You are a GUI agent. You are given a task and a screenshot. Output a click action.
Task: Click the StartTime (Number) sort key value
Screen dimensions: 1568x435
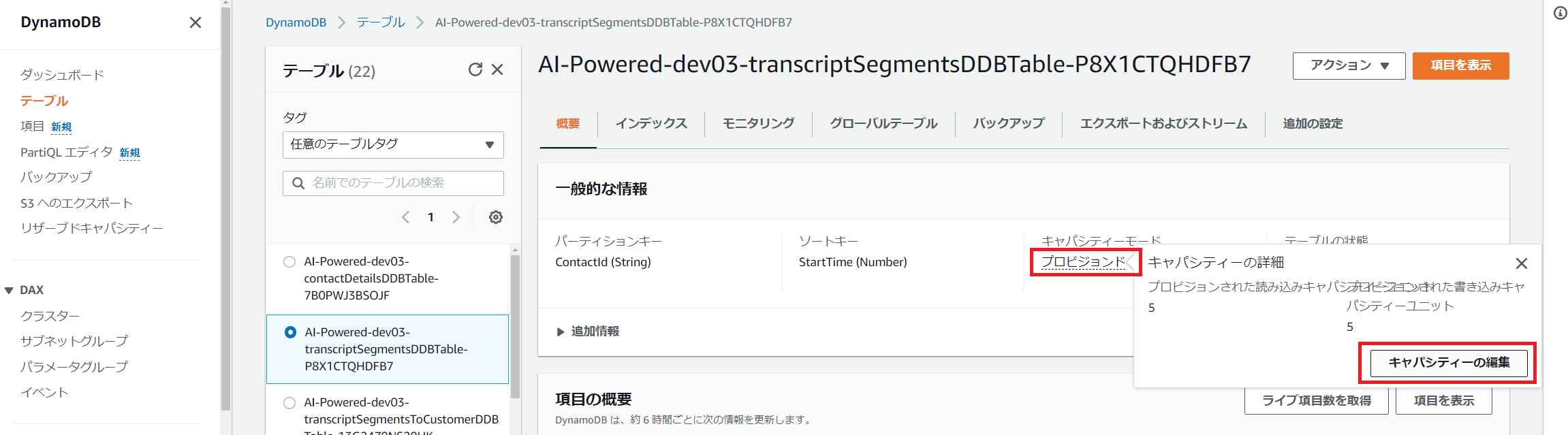(x=853, y=262)
